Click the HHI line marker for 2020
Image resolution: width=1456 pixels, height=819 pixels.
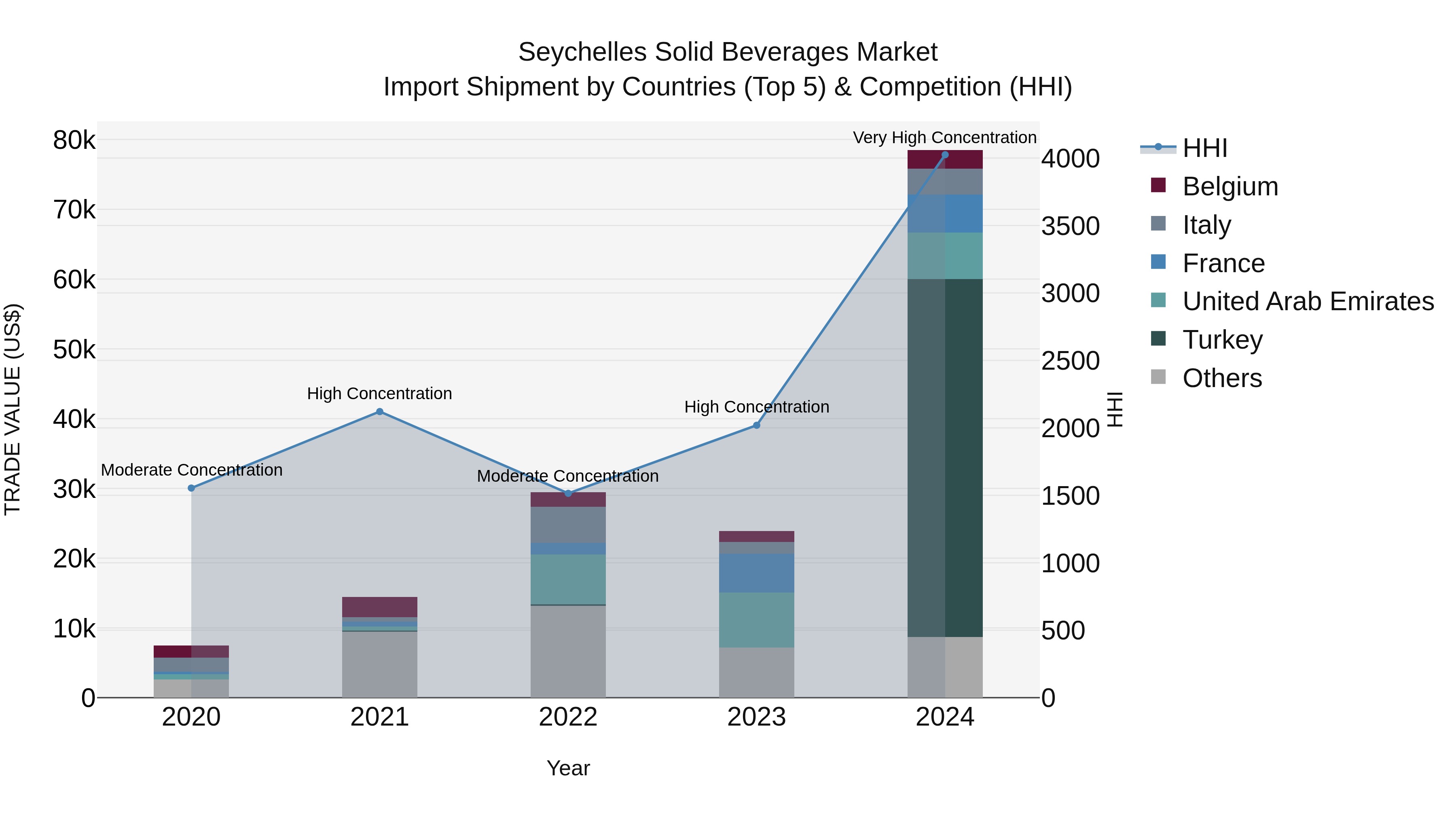[x=191, y=488]
